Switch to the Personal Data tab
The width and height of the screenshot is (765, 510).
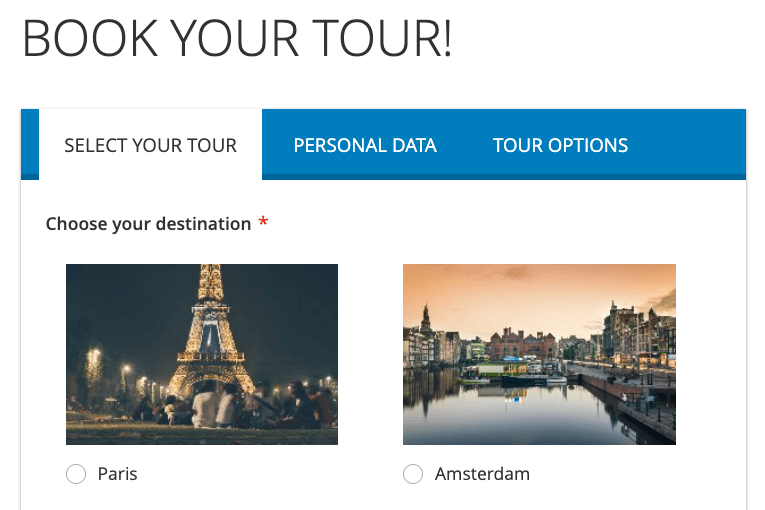click(x=365, y=145)
